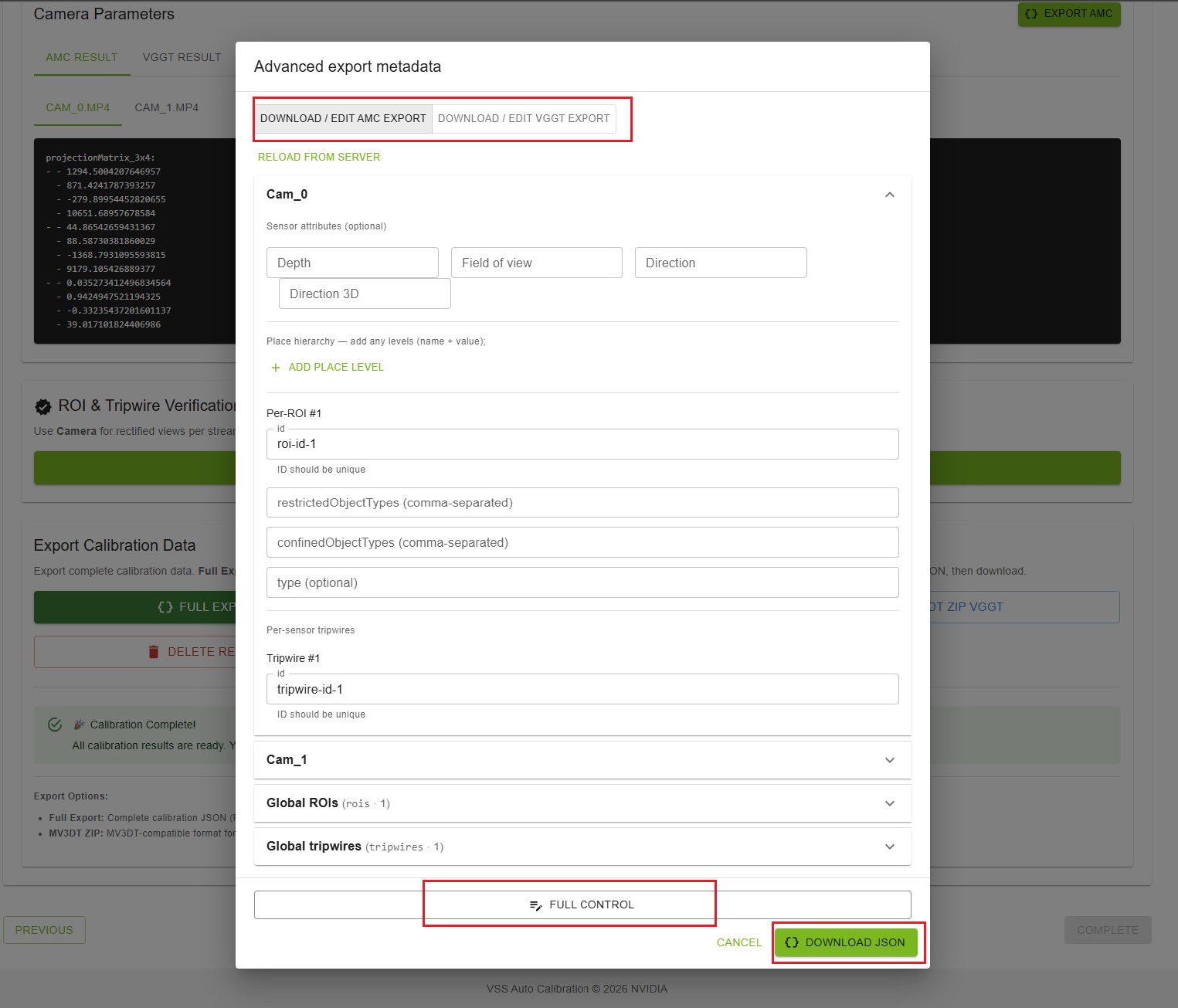Image resolution: width=1178 pixels, height=1008 pixels.
Task: Select the CAM_1.MP4 tab
Action: 166,107
